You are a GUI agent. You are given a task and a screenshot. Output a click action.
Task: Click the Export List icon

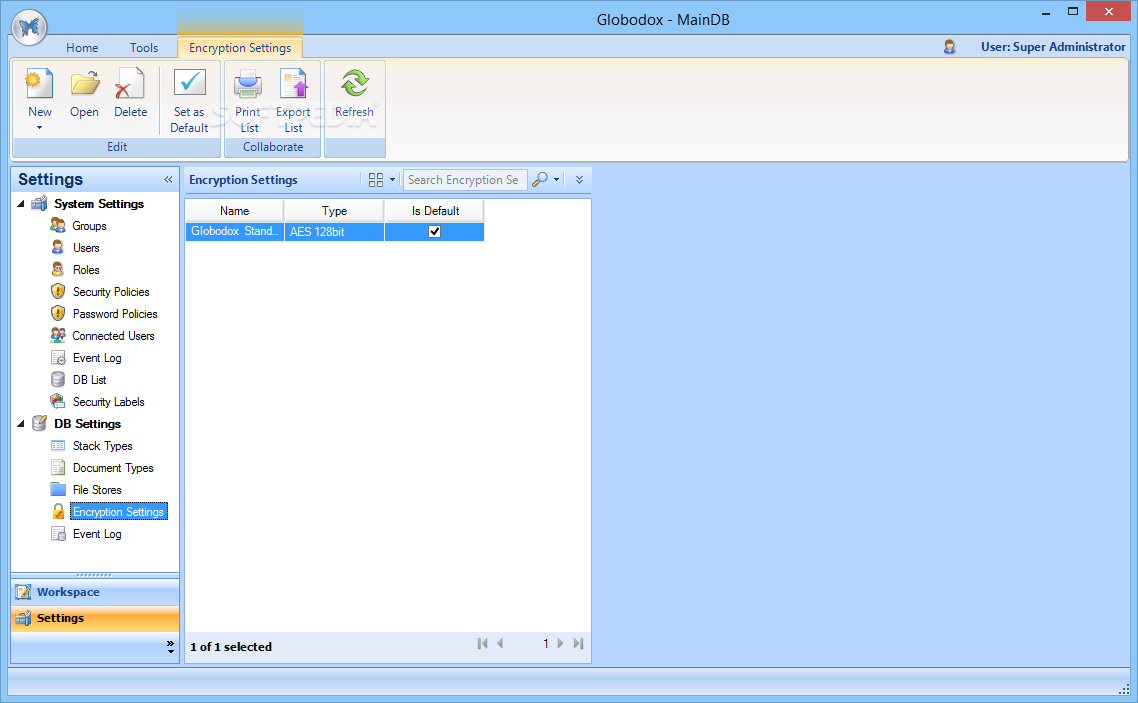point(293,83)
